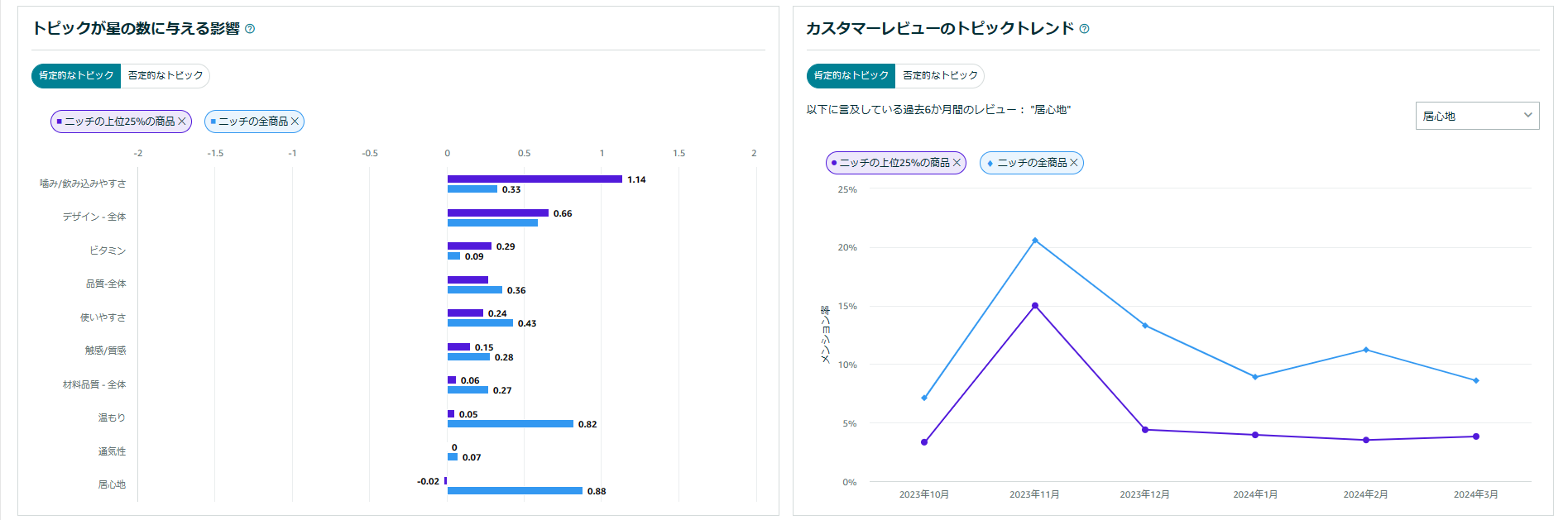This screenshot has height=520, width=1568.
Task: Click the カスタマーレビューのトピックトレンド panel title
Action: click(940, 28)
